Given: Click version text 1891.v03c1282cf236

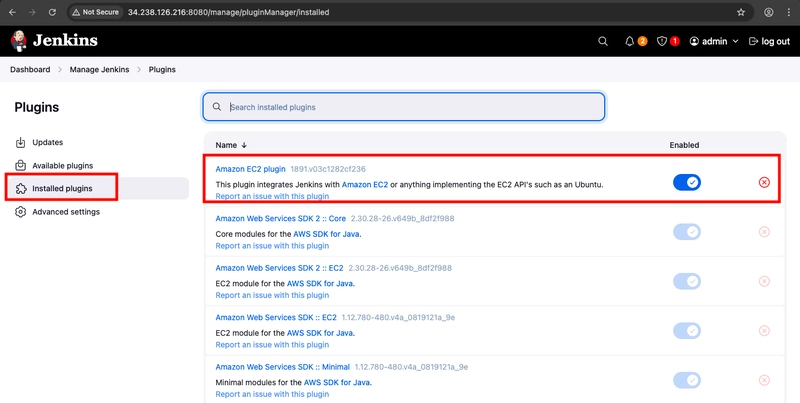Looking at the screenshot, I should 328,169.
